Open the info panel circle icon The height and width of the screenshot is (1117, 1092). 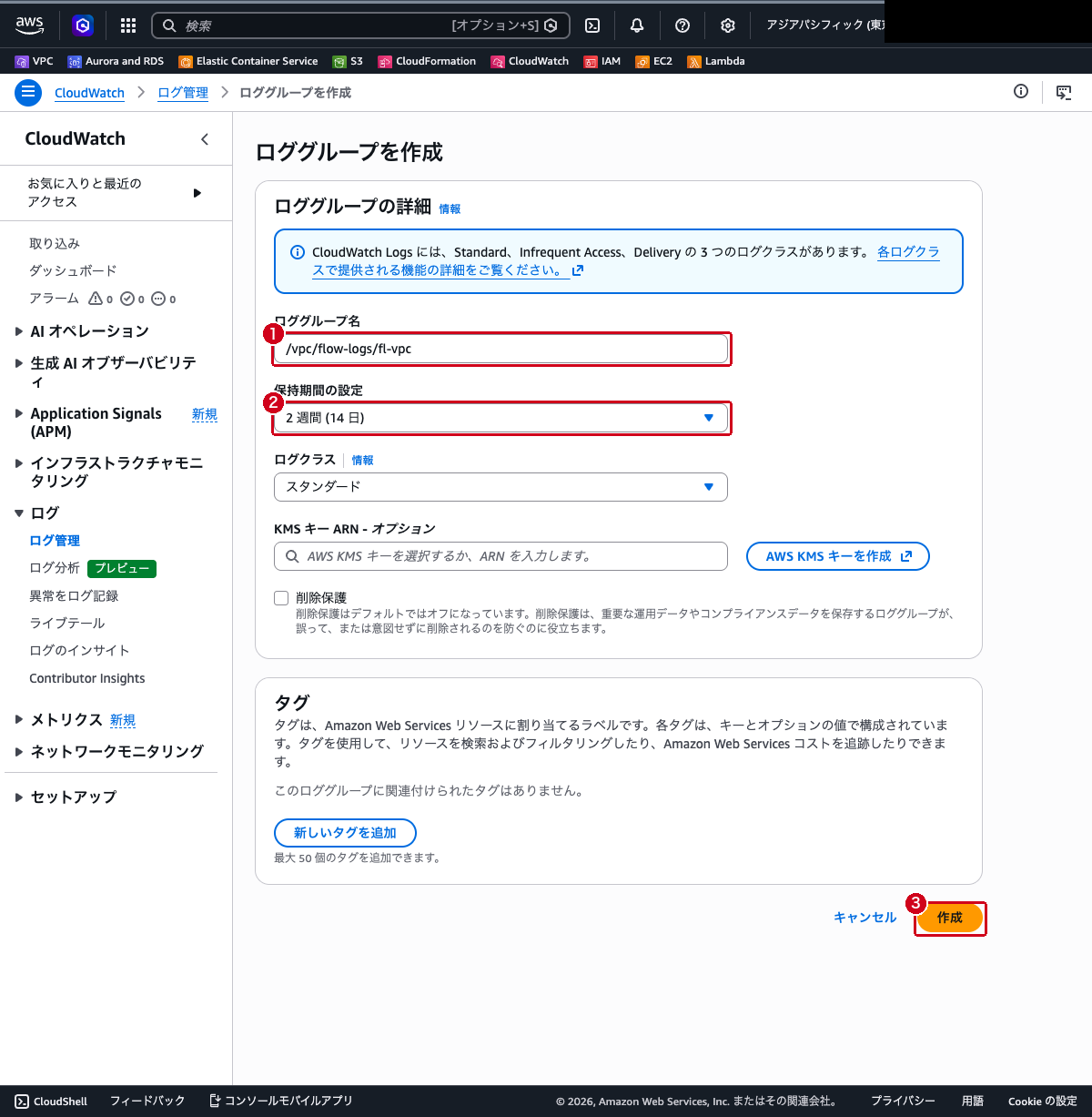[1021, 91]
